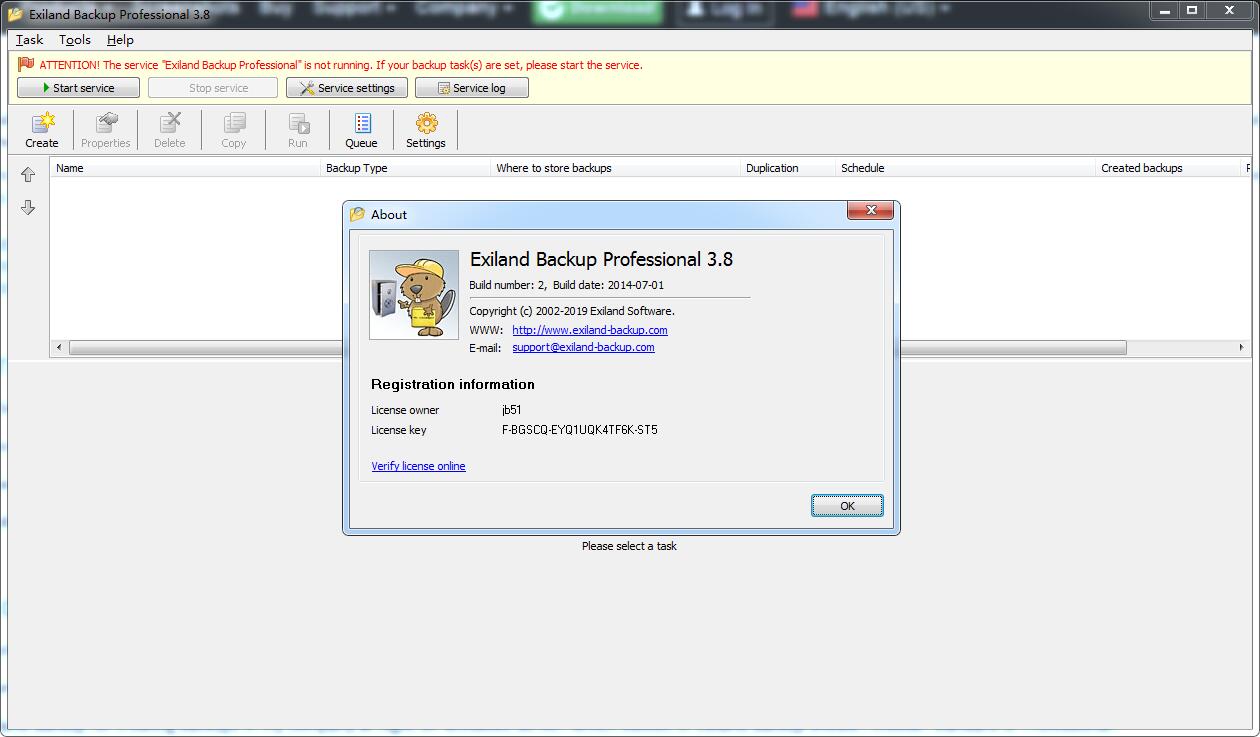Click the Copy task toolbar icon
The image size is (1260, 737).
point(233,129)
